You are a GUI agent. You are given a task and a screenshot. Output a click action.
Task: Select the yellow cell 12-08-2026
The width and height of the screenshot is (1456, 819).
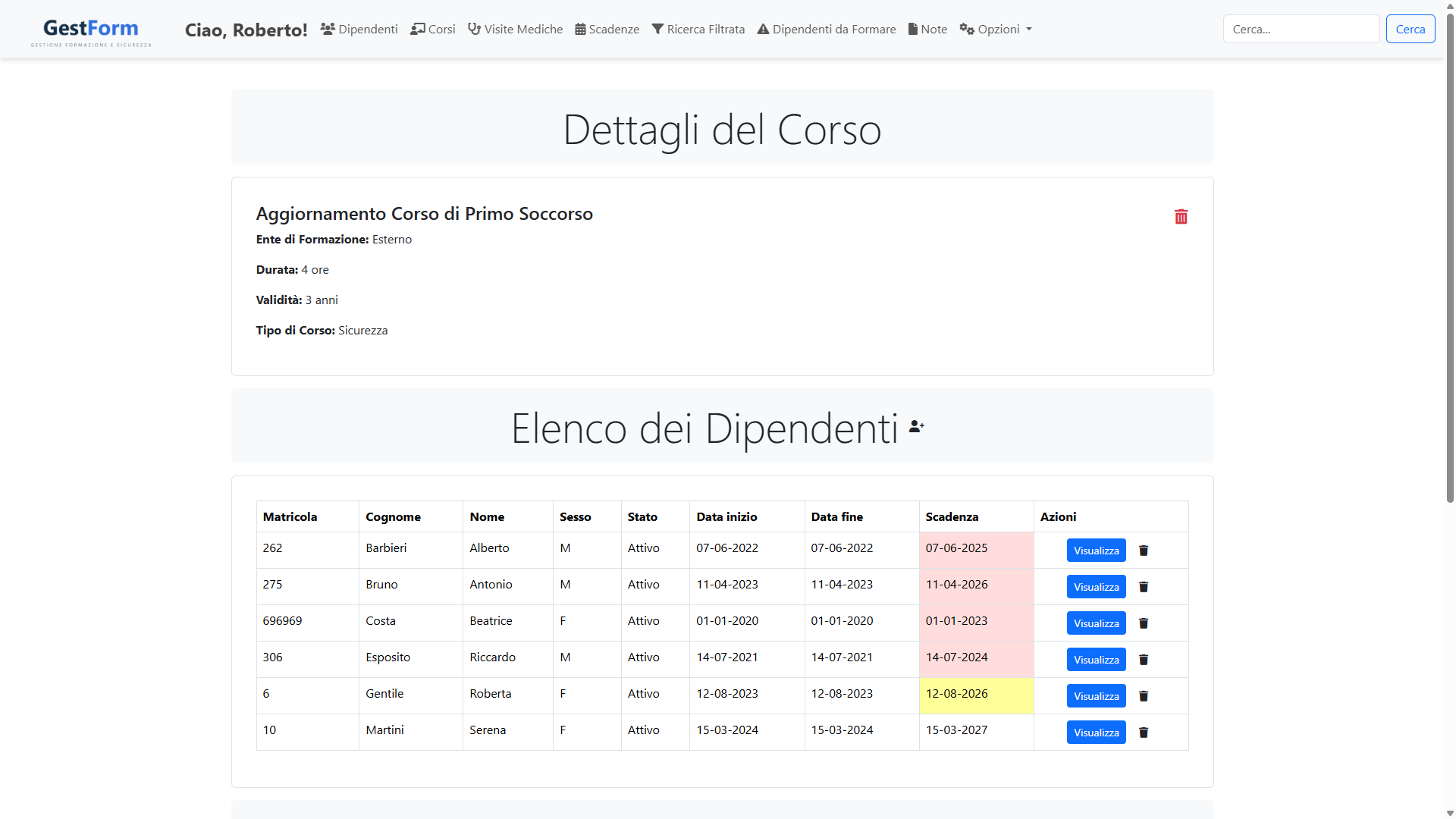point(976,695)
